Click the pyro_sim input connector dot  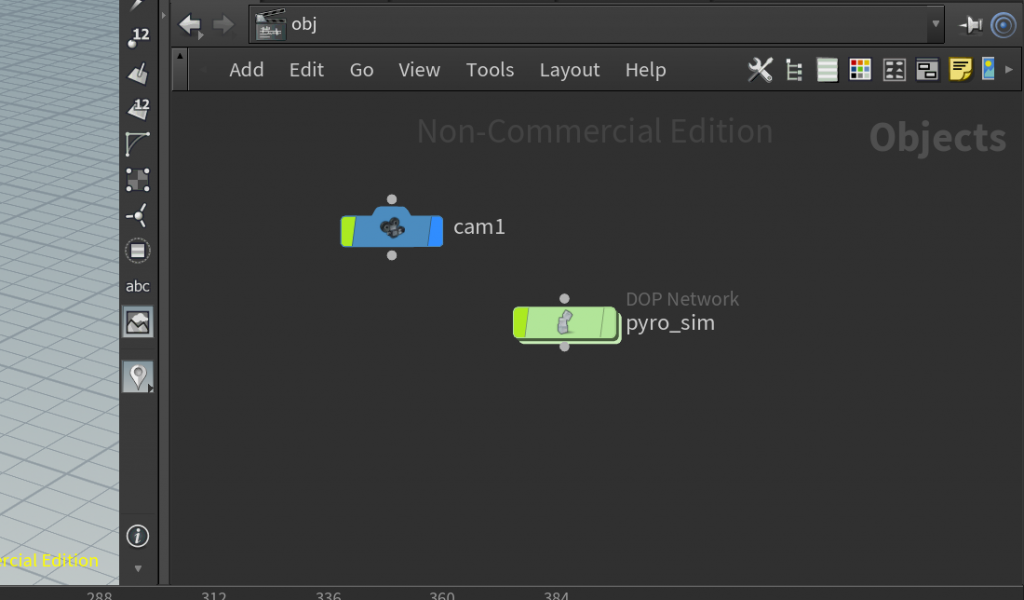point(565,298)
